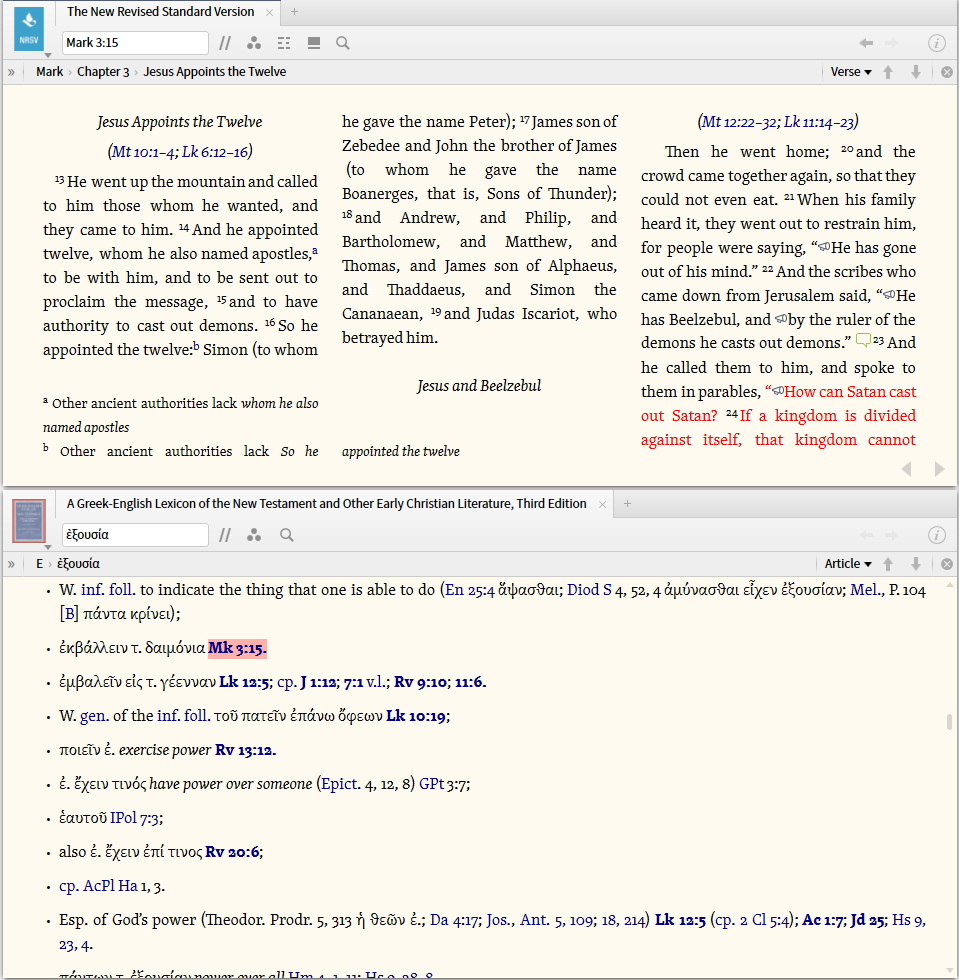The height and width of the screenshot is (980, 959).
Task: Click ἐξουσία entry box in lexicon
Action: point(135,534)
